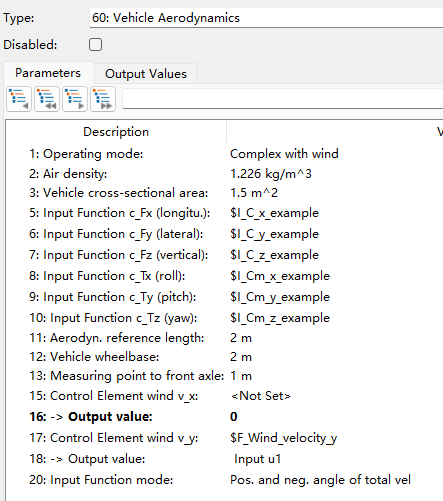Click $F_Wind_velocity_y control element value
The image size is (443, 501).
[283, 438]
